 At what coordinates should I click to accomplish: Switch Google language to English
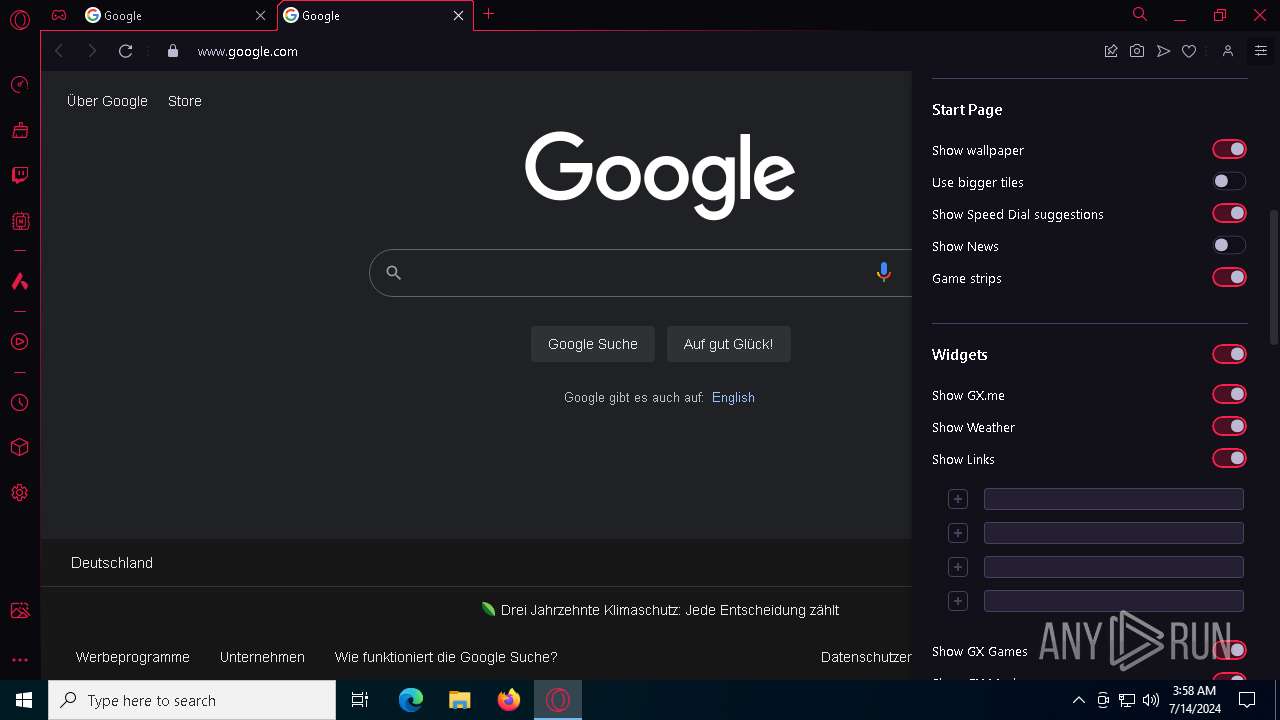point(733,397)
